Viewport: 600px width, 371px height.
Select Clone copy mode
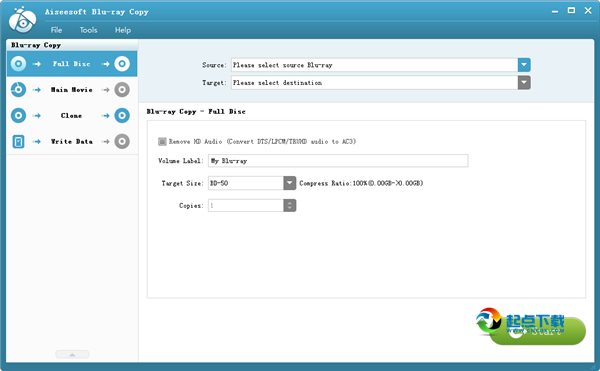(72, 116)
